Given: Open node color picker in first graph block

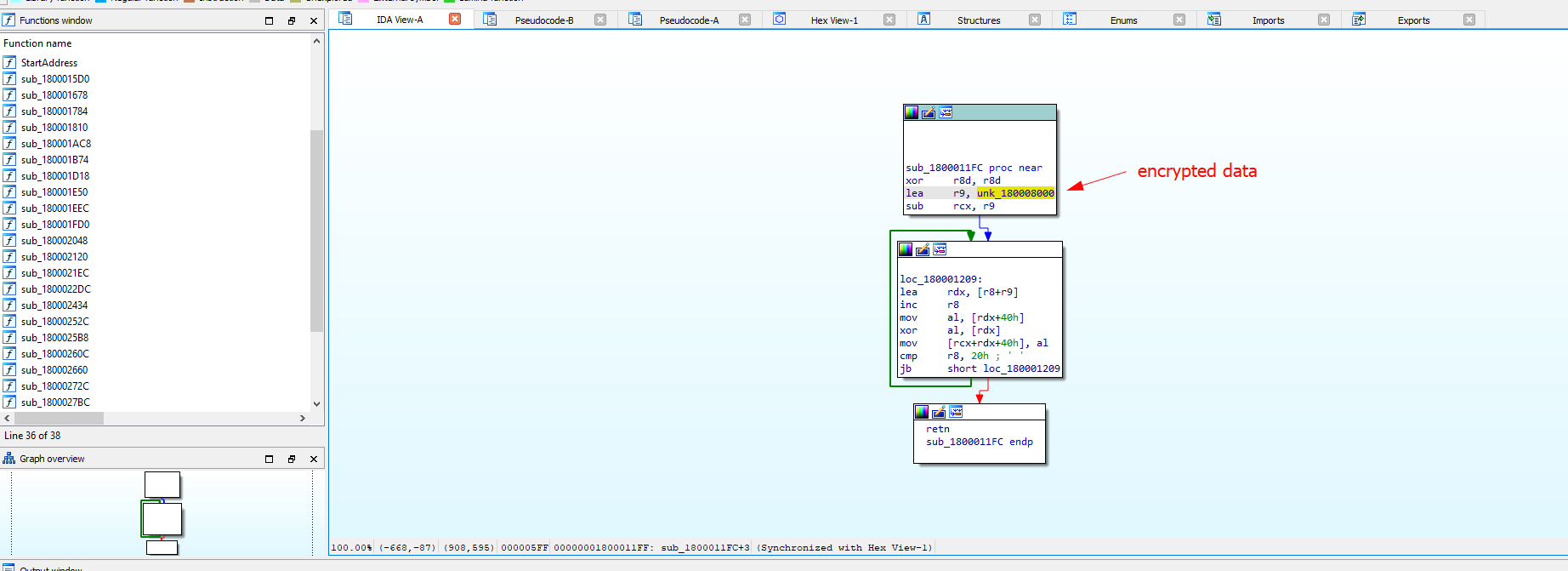Looking at the screenshot, I should (x=912, y=112).
